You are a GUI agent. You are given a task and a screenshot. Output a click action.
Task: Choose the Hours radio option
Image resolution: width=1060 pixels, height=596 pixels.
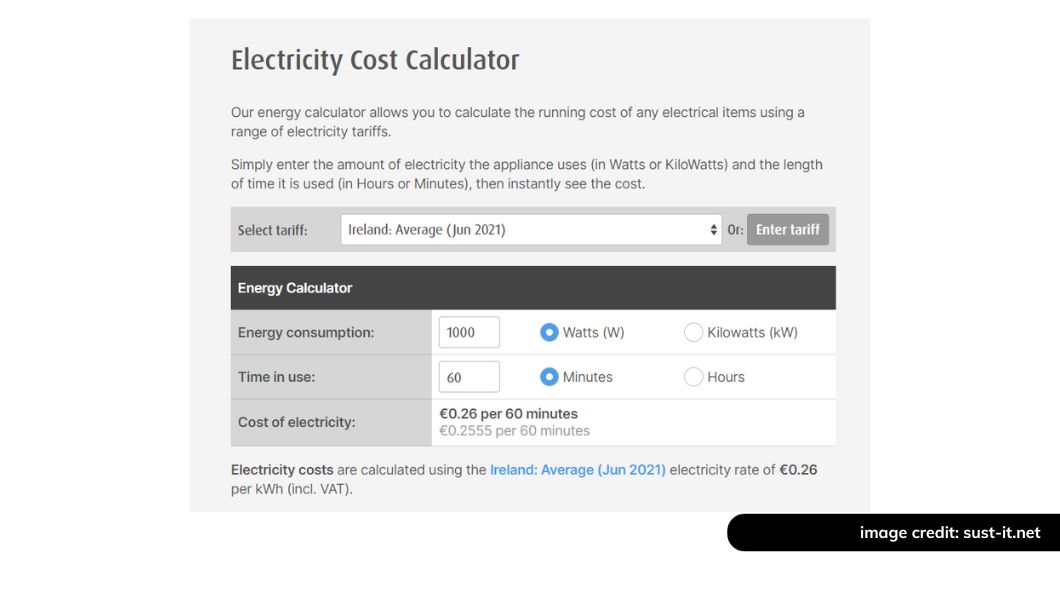pos(693,377)
